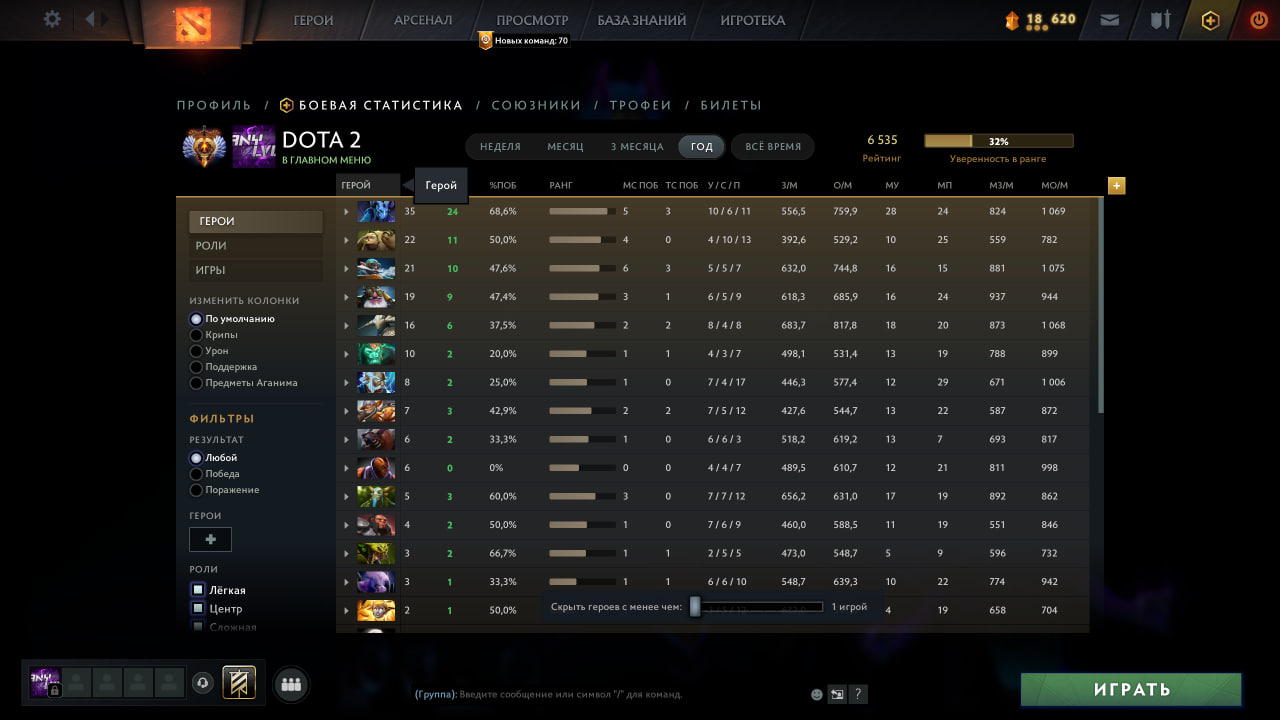1280x720 pixels.
Task: Expand the hero row with 2 games
Action: coord(346,610)
